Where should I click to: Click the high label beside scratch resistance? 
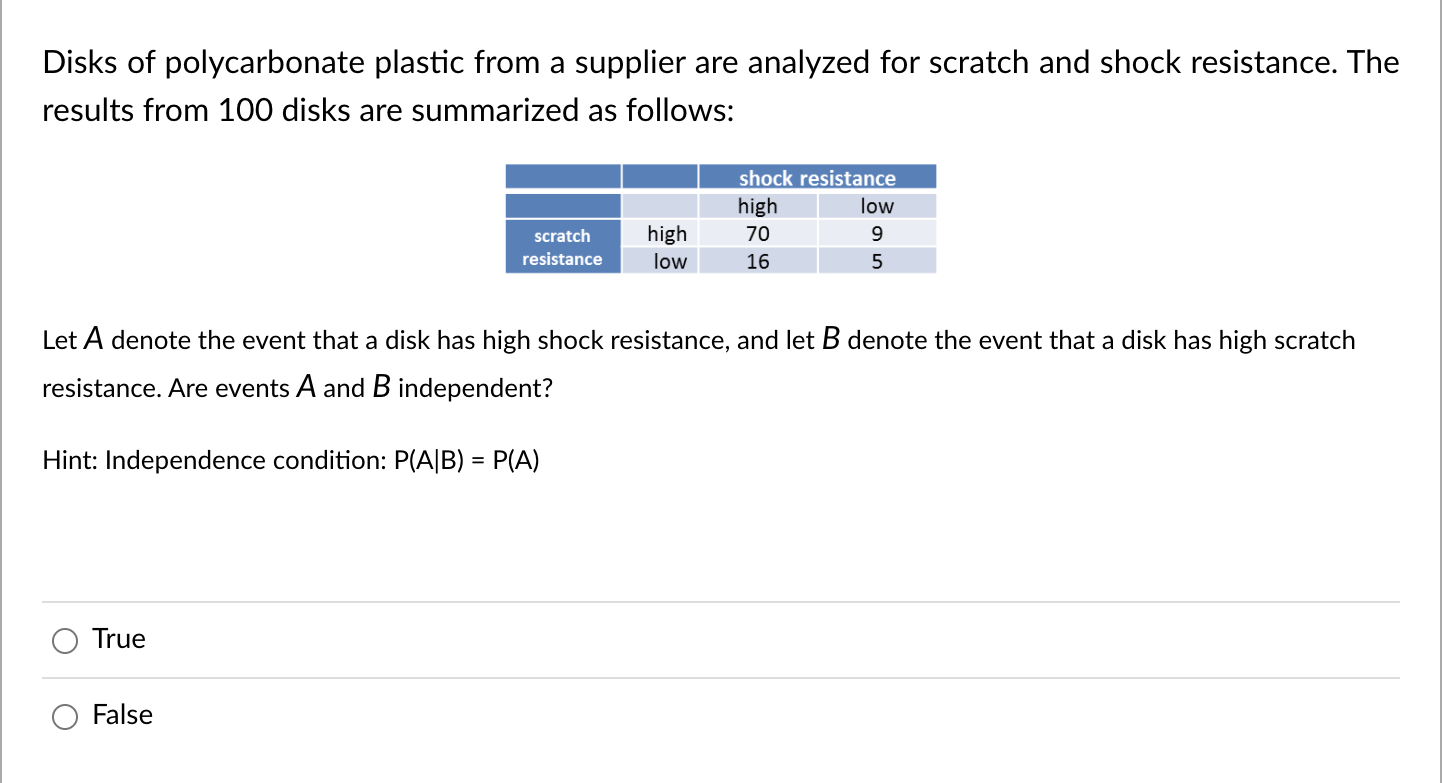click(x=667, y=233)
